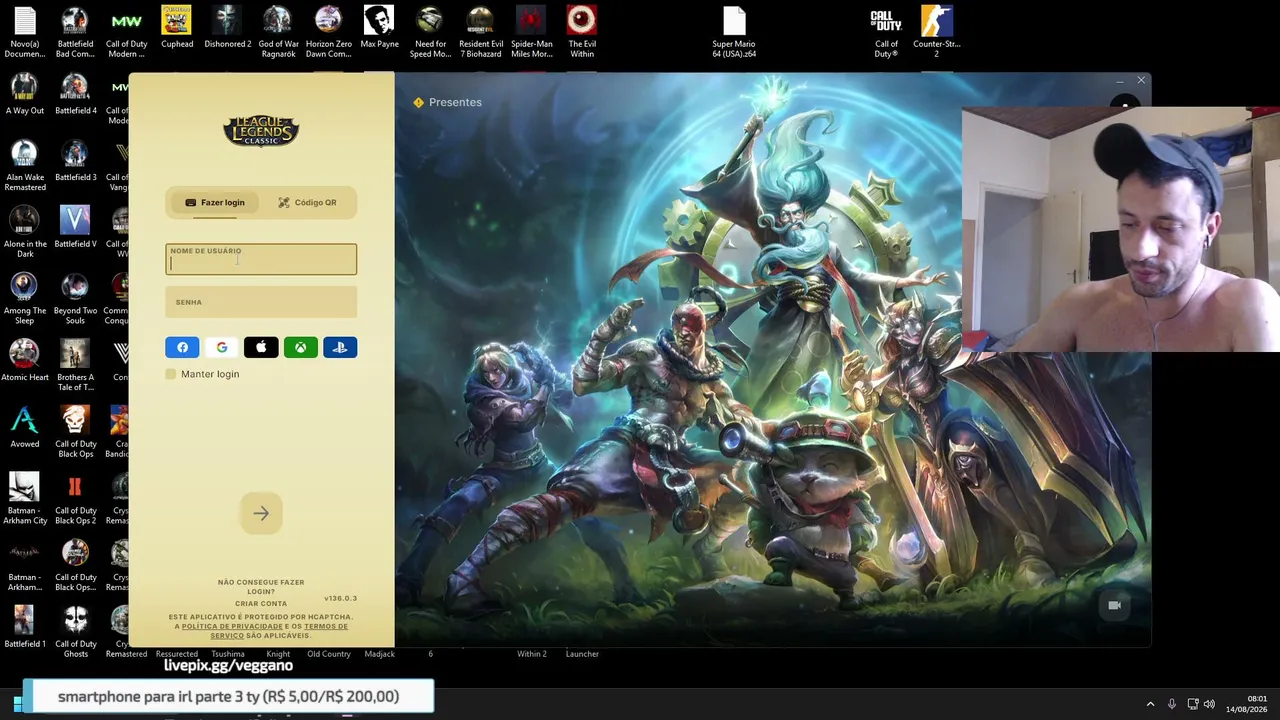Open the network icon in system tray
The width and height of the screenshot is (1280, 720).
[1192, 704]
